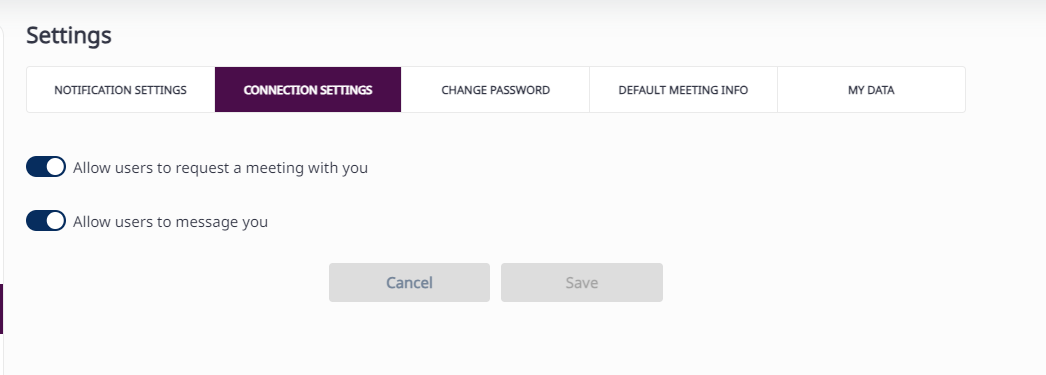Image resolution: width=1046 pixels, height=375 pixels.
Task: Click the Cancel button
Action: click(410, 282)
